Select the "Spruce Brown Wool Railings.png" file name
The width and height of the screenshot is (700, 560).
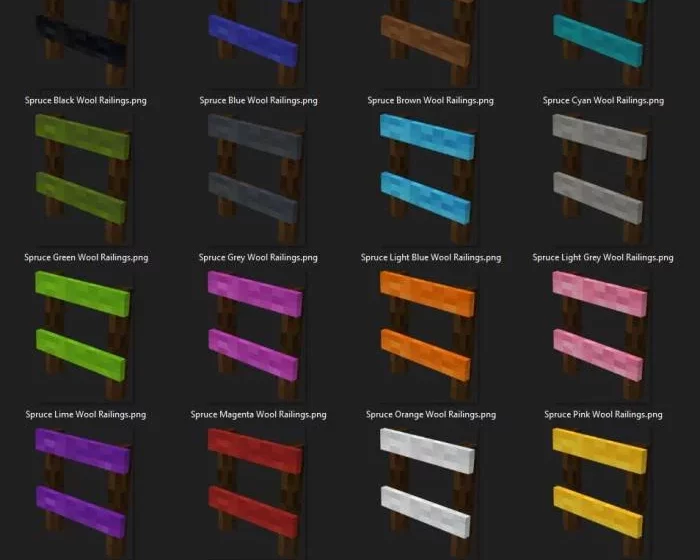pos(430,100)
